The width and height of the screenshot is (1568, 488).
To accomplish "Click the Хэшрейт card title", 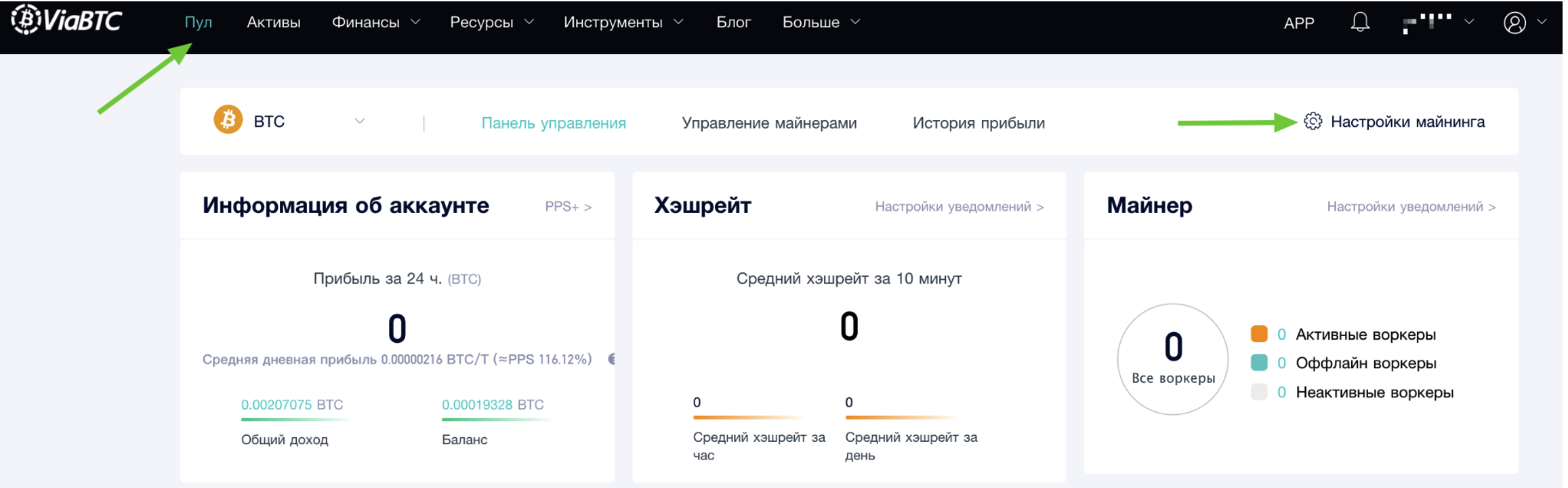I will click(703, 205).
